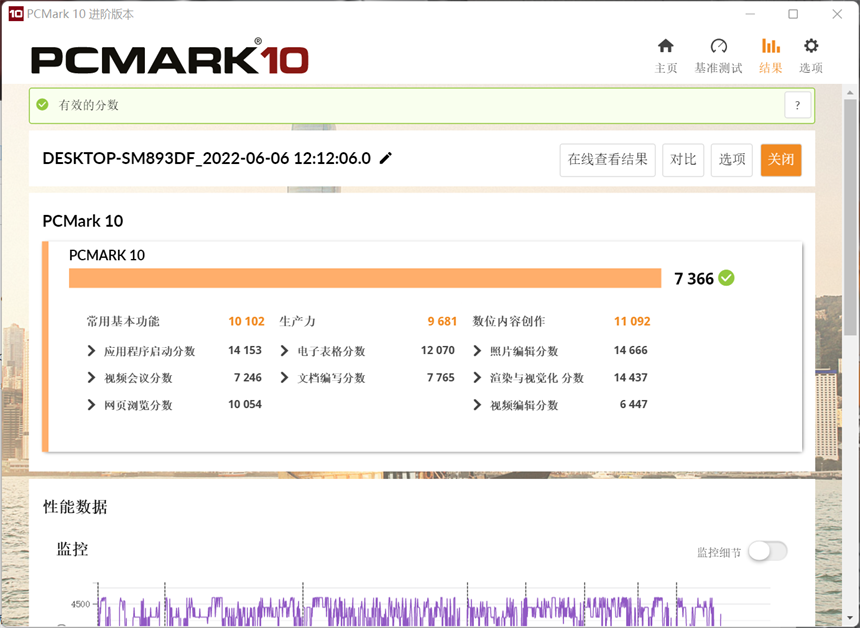The image size is (860, 628).
Task: Click the score value 14 437
Action: click(x=631, y=377)
